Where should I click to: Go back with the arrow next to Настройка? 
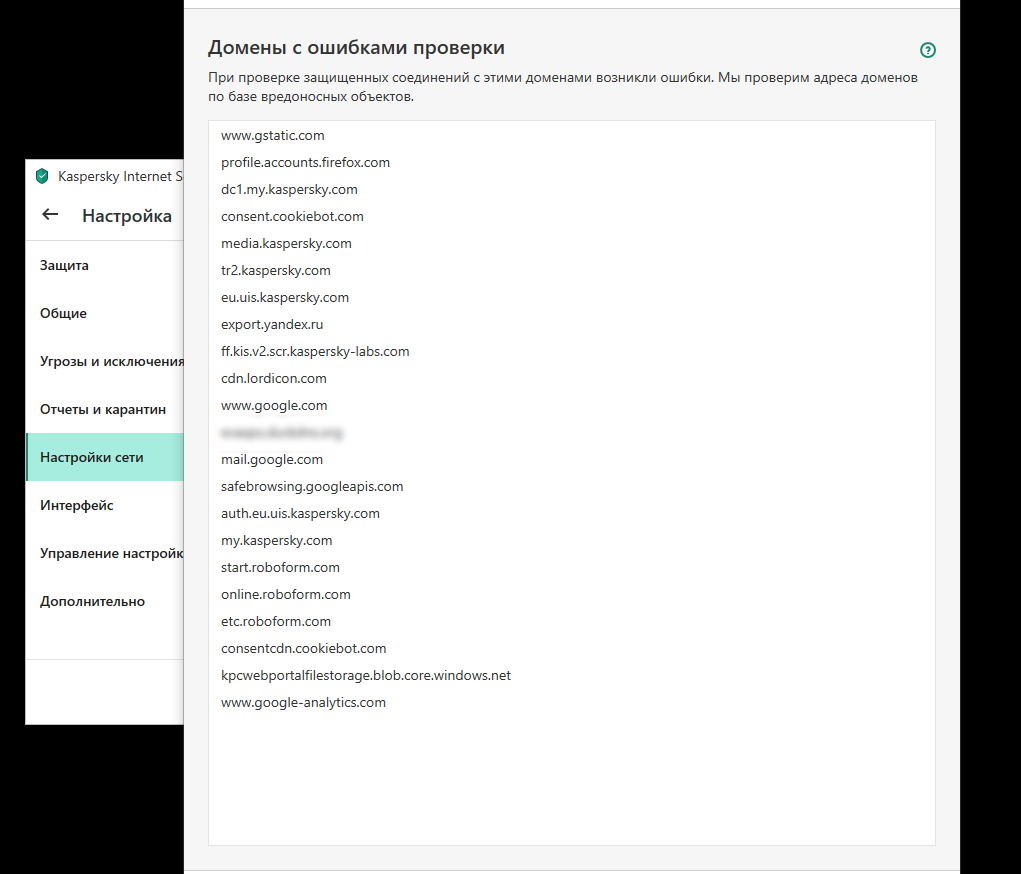point(50,214)
